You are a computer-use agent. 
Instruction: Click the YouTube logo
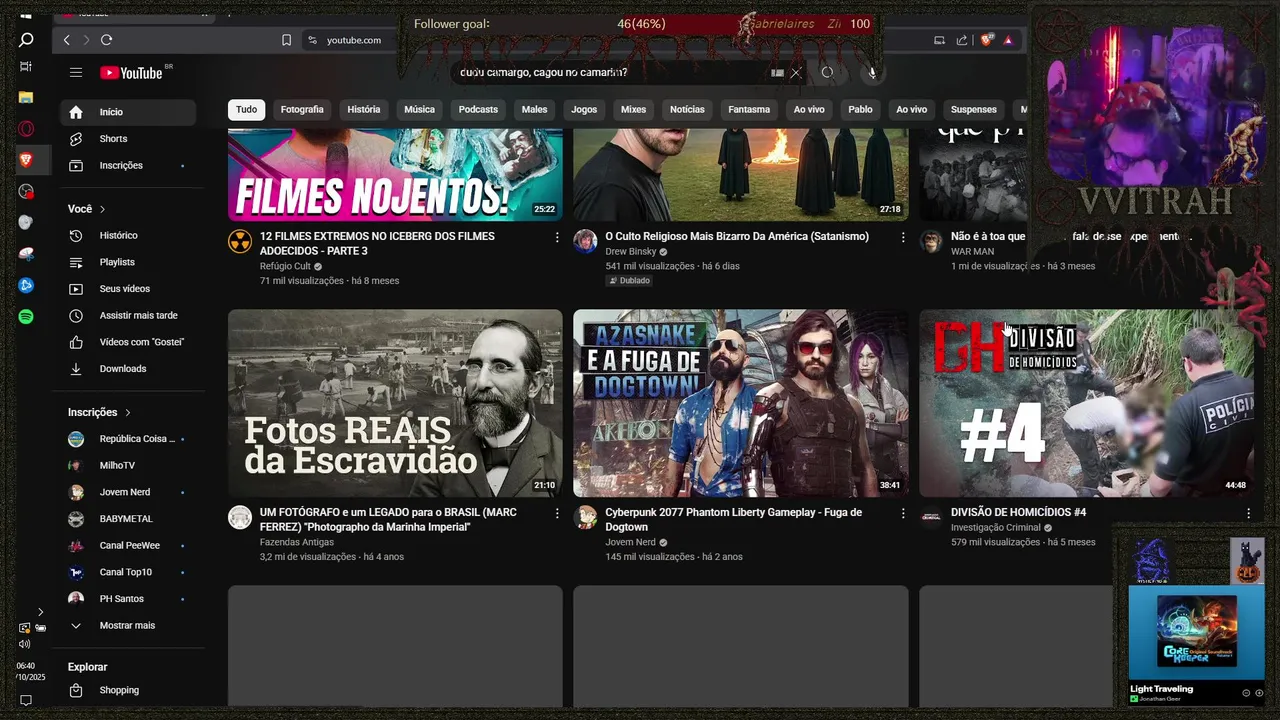tap(131, 72)
